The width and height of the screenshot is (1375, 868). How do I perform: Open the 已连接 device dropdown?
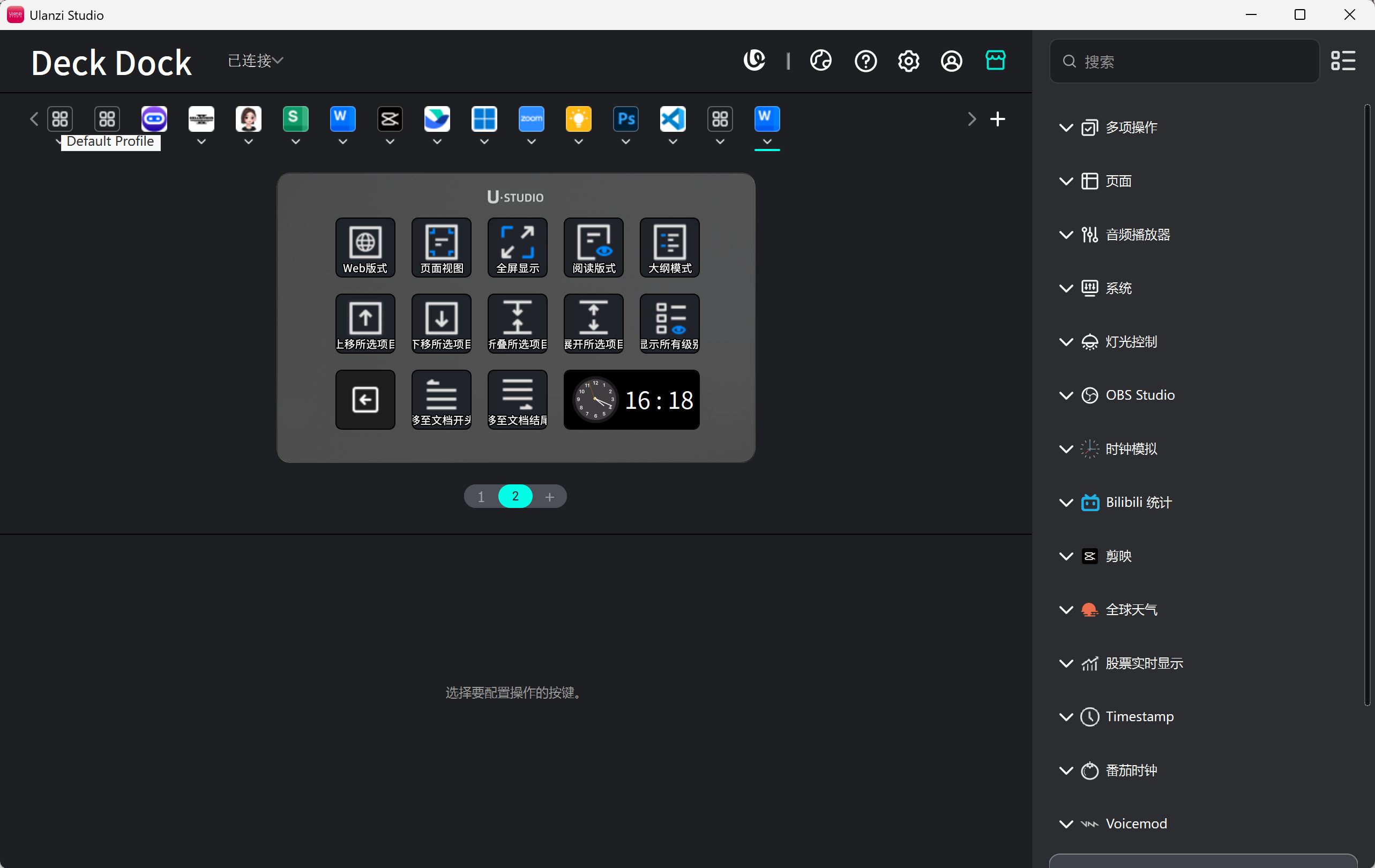coord(255,61)
